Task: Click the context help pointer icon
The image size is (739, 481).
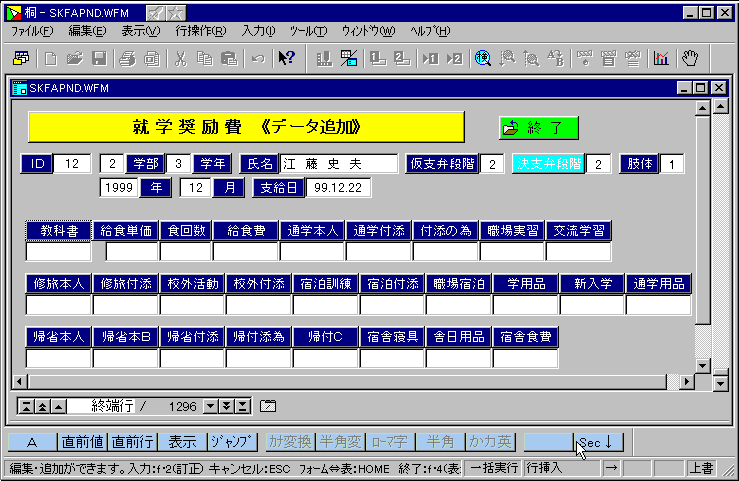Action: click(286, 58)
